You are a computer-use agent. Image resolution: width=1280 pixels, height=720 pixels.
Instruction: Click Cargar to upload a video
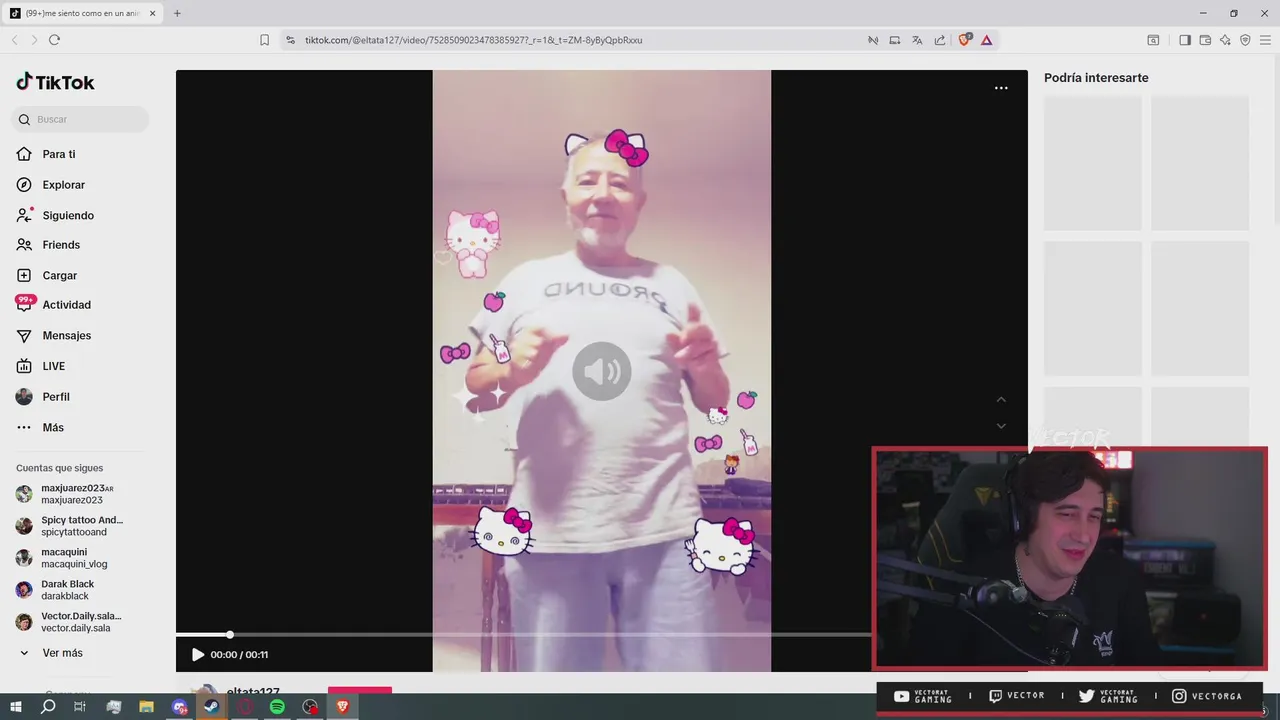(46, 275)
